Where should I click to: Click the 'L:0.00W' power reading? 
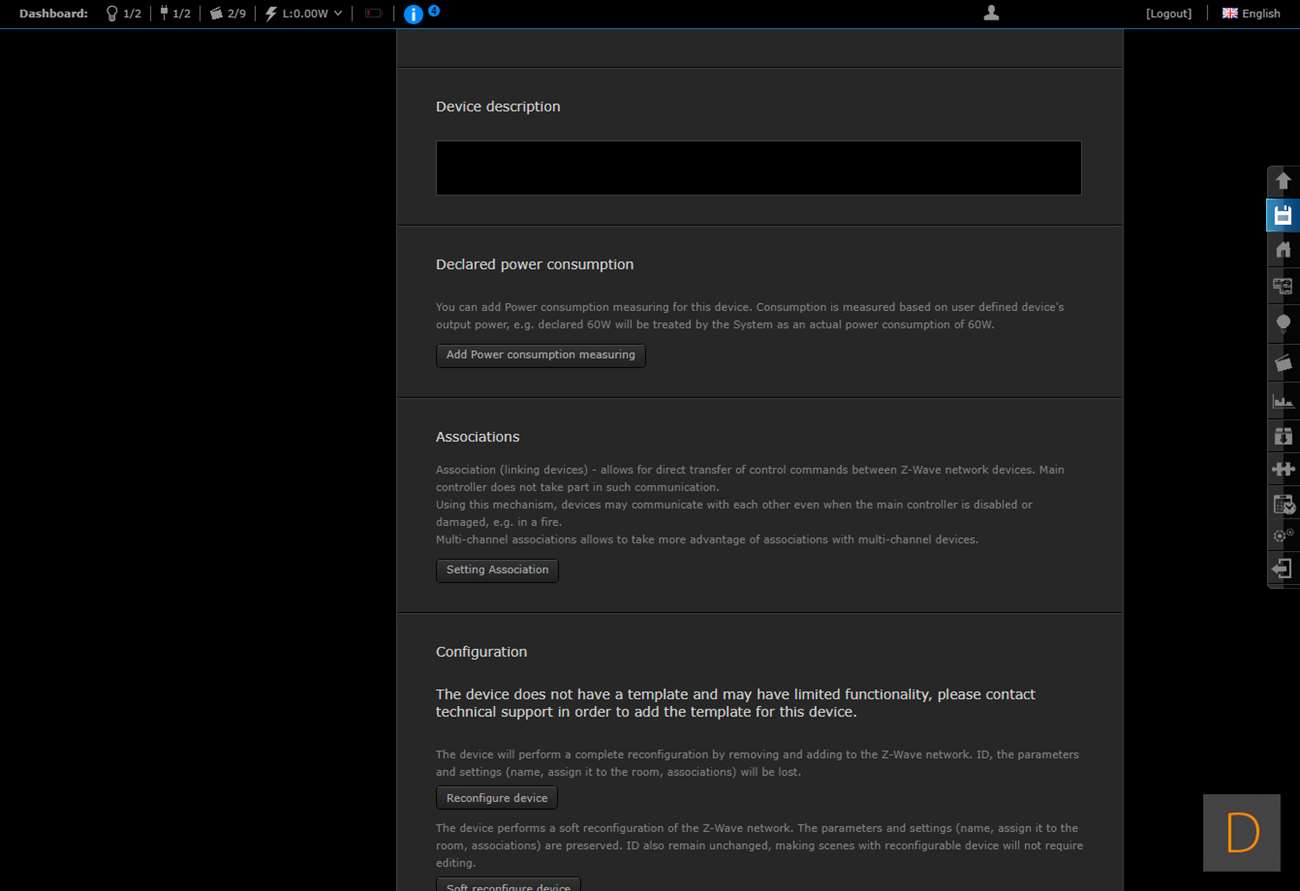point(305,14)
